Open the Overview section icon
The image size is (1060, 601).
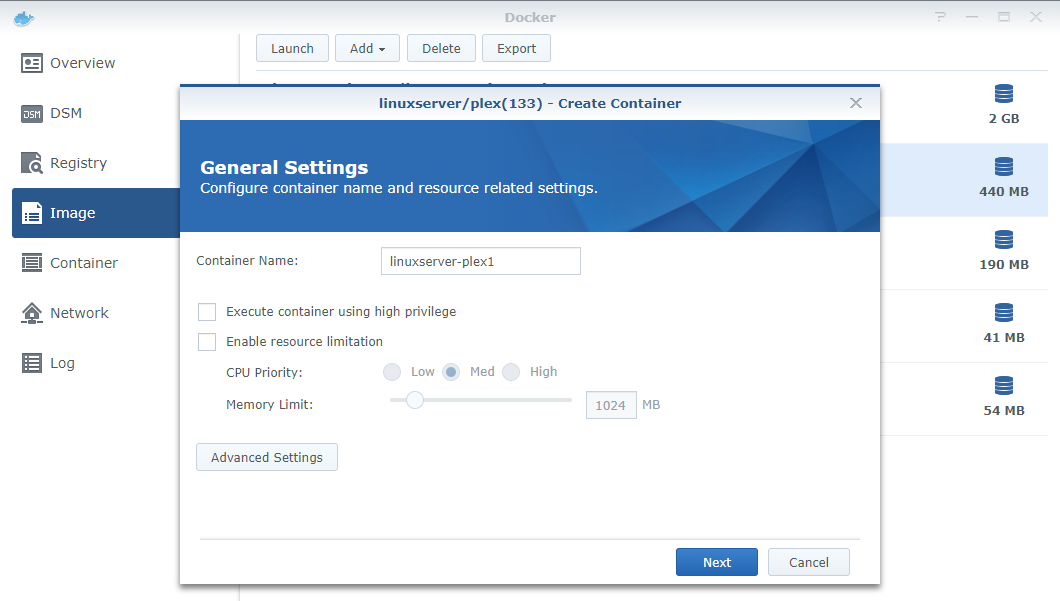tap(32, 63)
